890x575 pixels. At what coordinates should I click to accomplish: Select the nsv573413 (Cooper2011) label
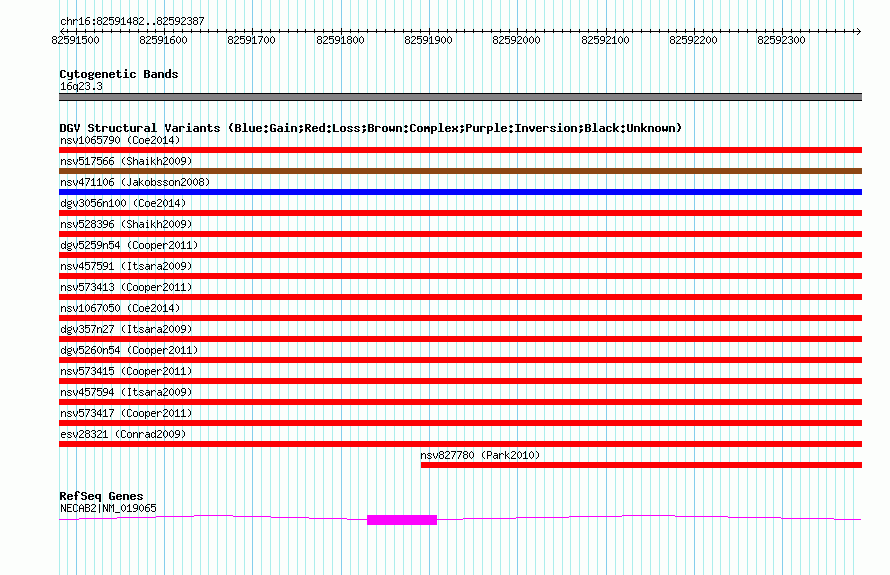(x=126, y=287)
